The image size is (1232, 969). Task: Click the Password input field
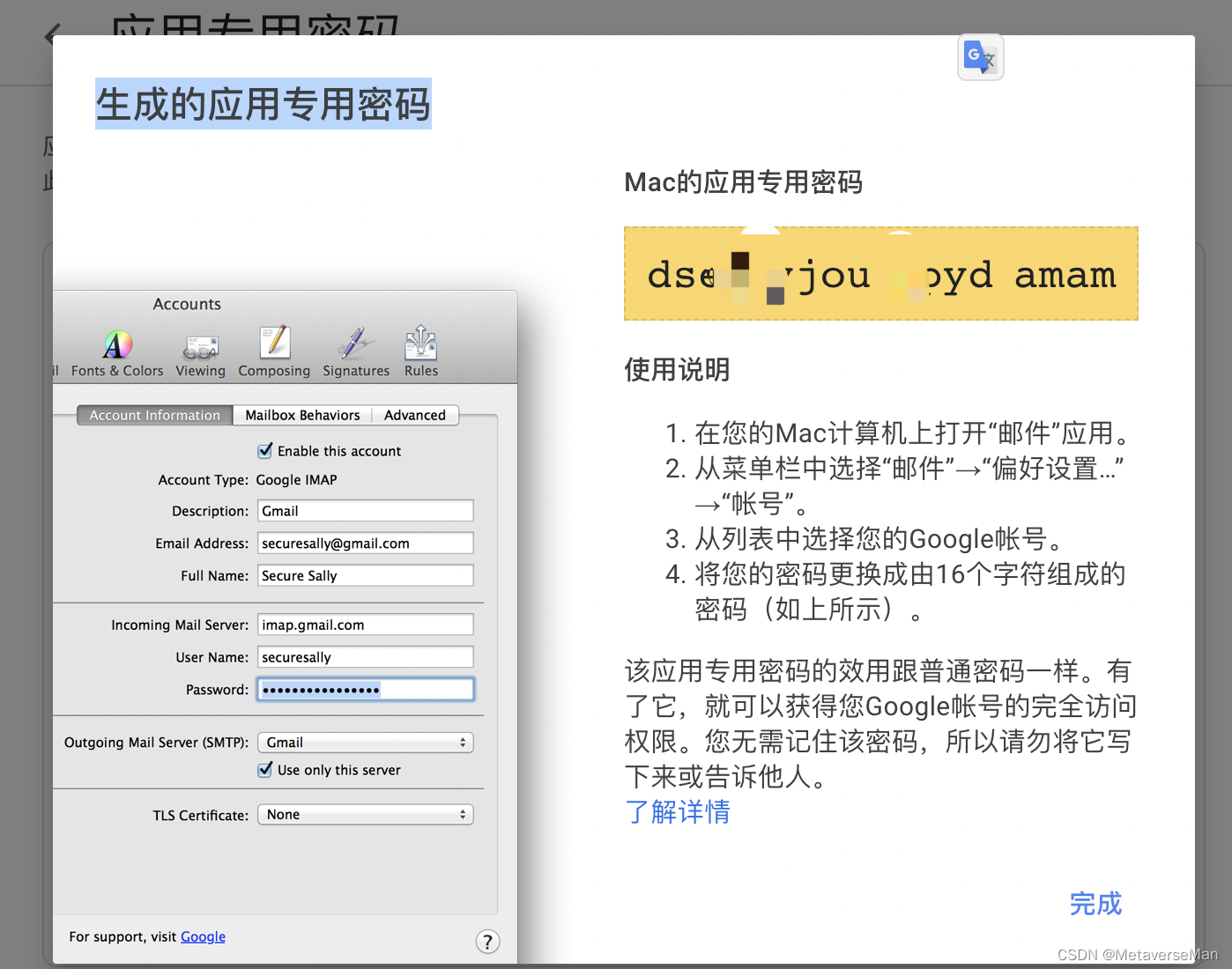click(365, 689)
